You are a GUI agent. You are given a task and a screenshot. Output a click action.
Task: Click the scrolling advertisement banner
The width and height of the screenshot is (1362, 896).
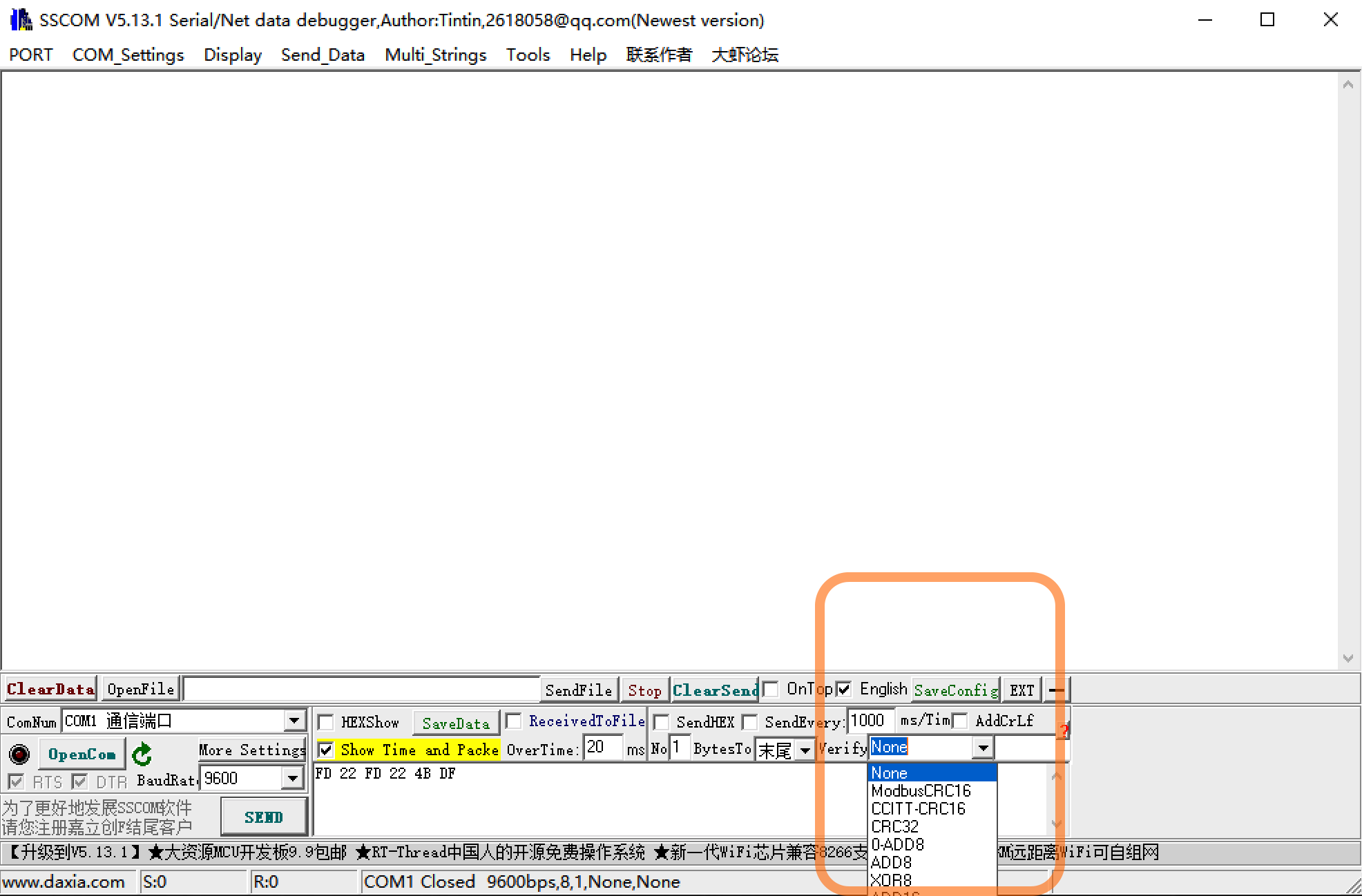click(x=680, y=853)
